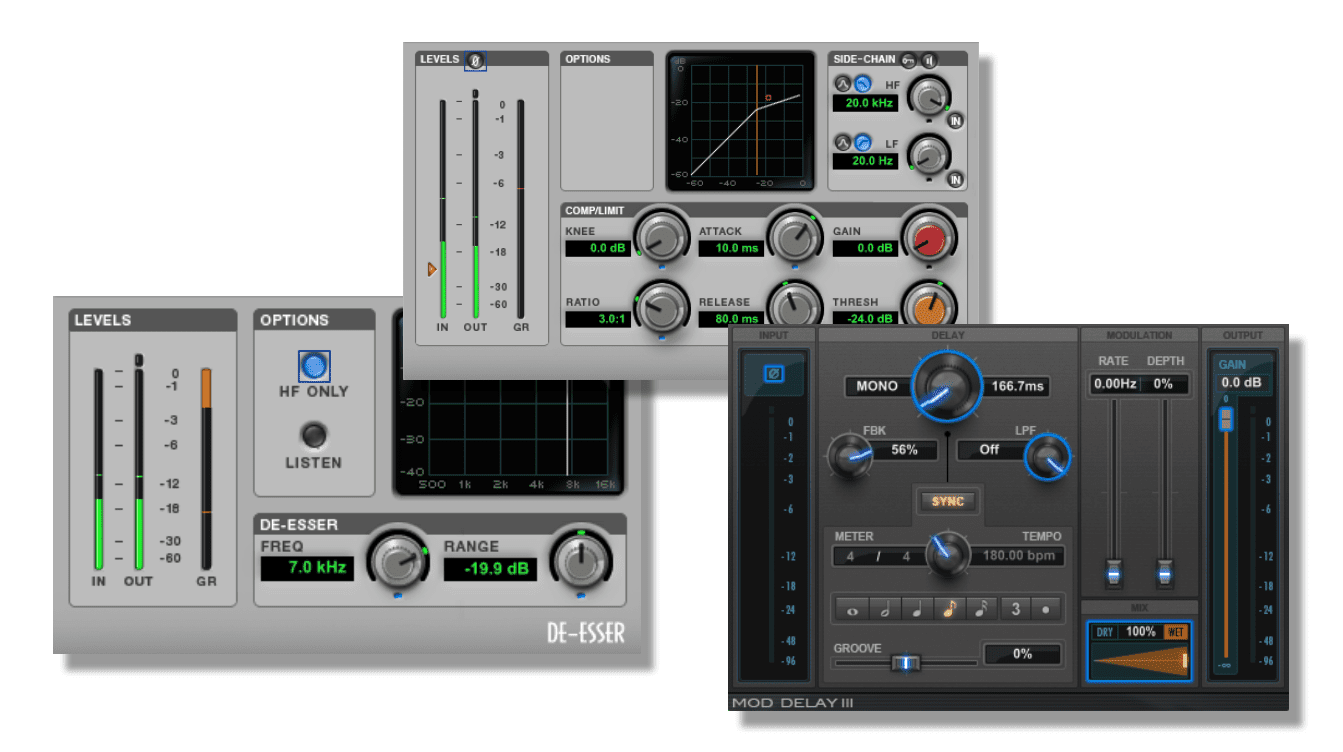
Task: Toggle the triplet 3 modifier
Action: pyautogui.click(x=1015, y=608)
